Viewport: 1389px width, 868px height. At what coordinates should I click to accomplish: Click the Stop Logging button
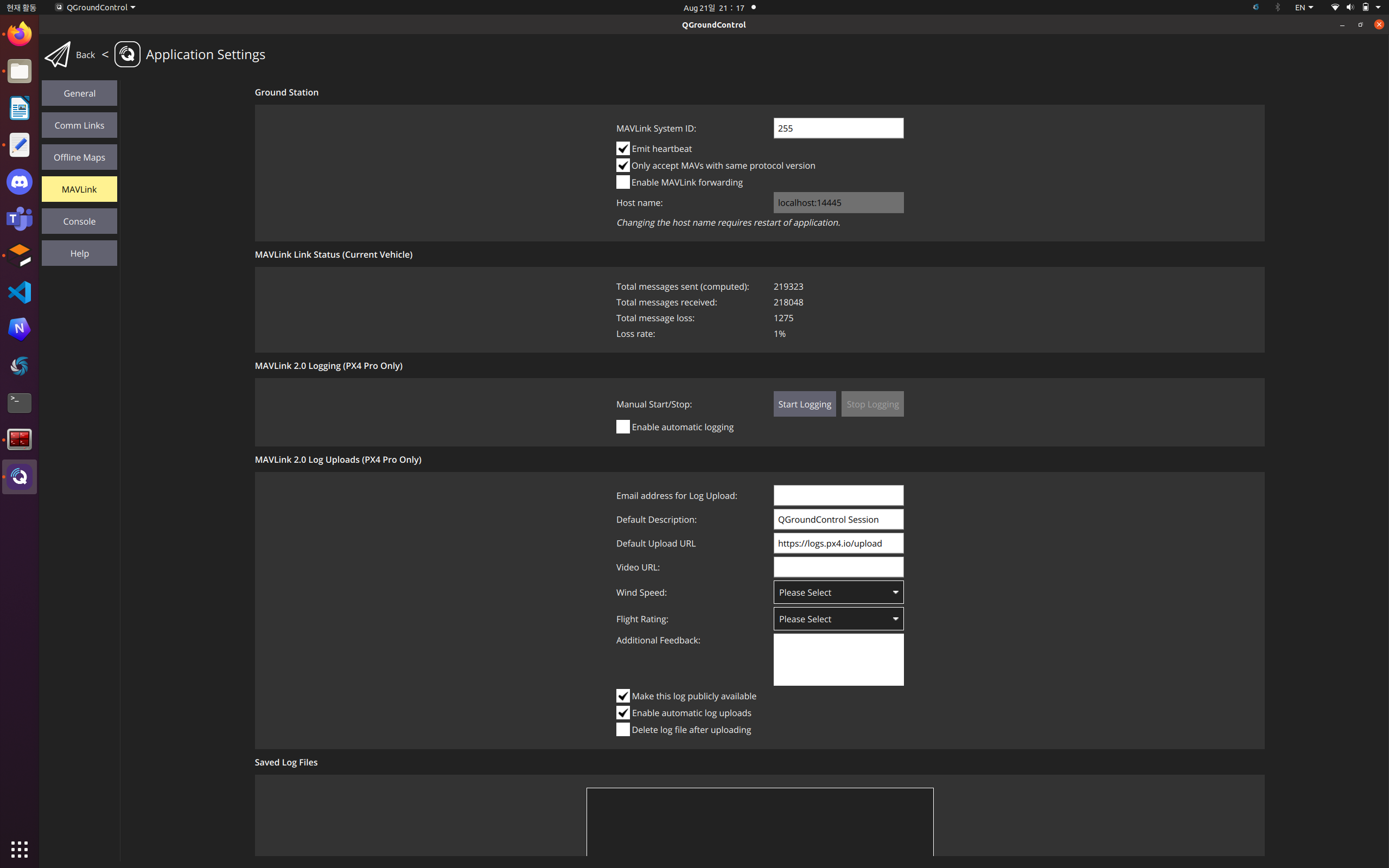pyautogui.click(x=872, y=404)
